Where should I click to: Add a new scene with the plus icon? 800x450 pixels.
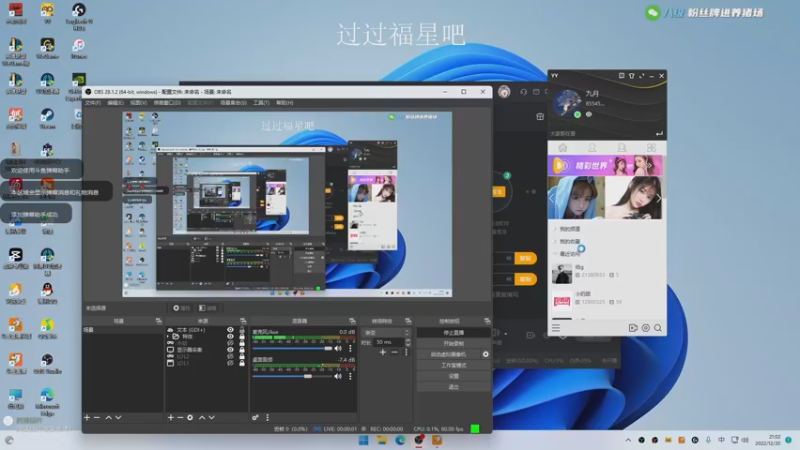point(87,417)
